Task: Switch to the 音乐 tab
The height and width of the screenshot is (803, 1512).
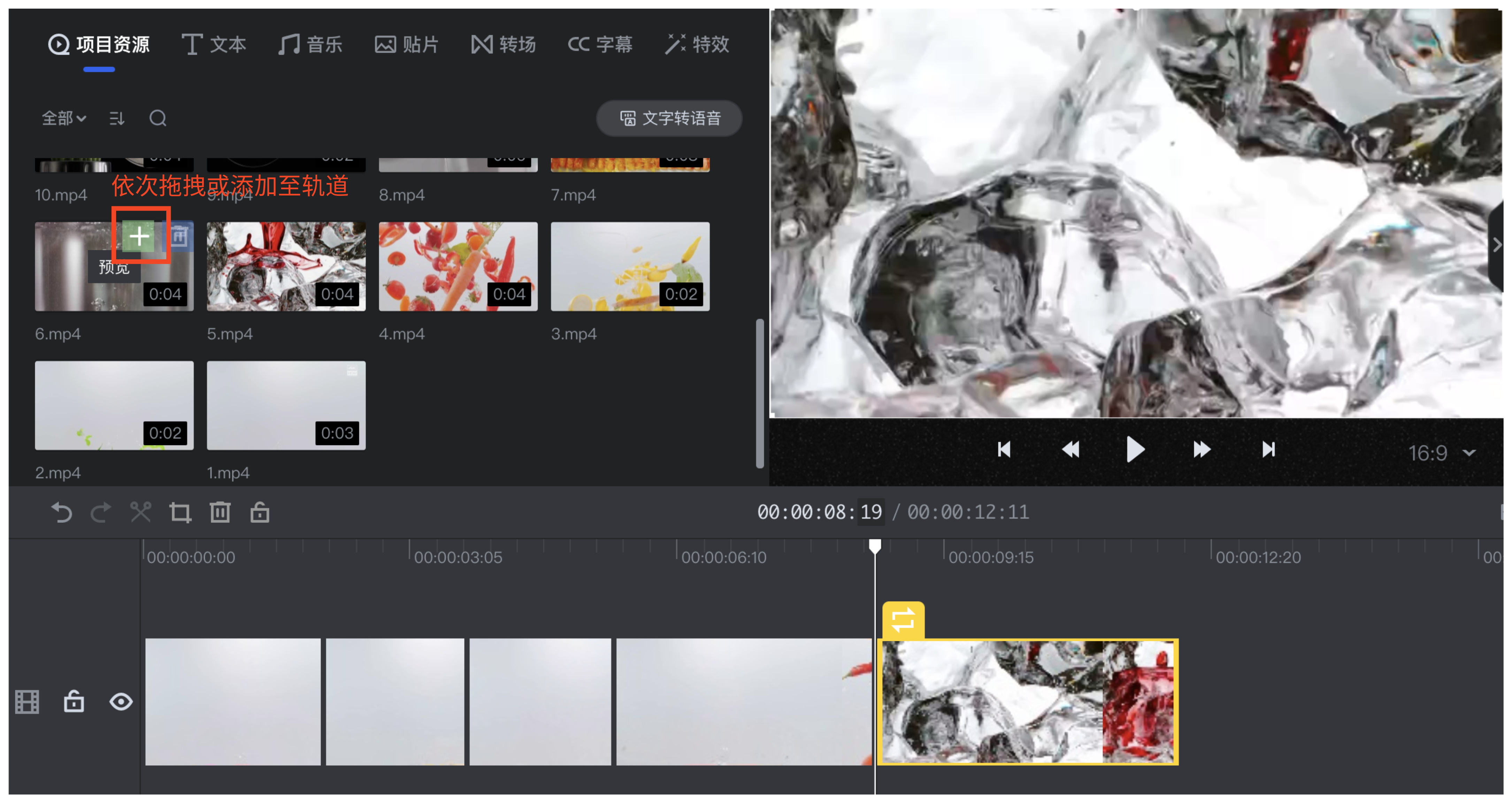Action: coord(310,44)
